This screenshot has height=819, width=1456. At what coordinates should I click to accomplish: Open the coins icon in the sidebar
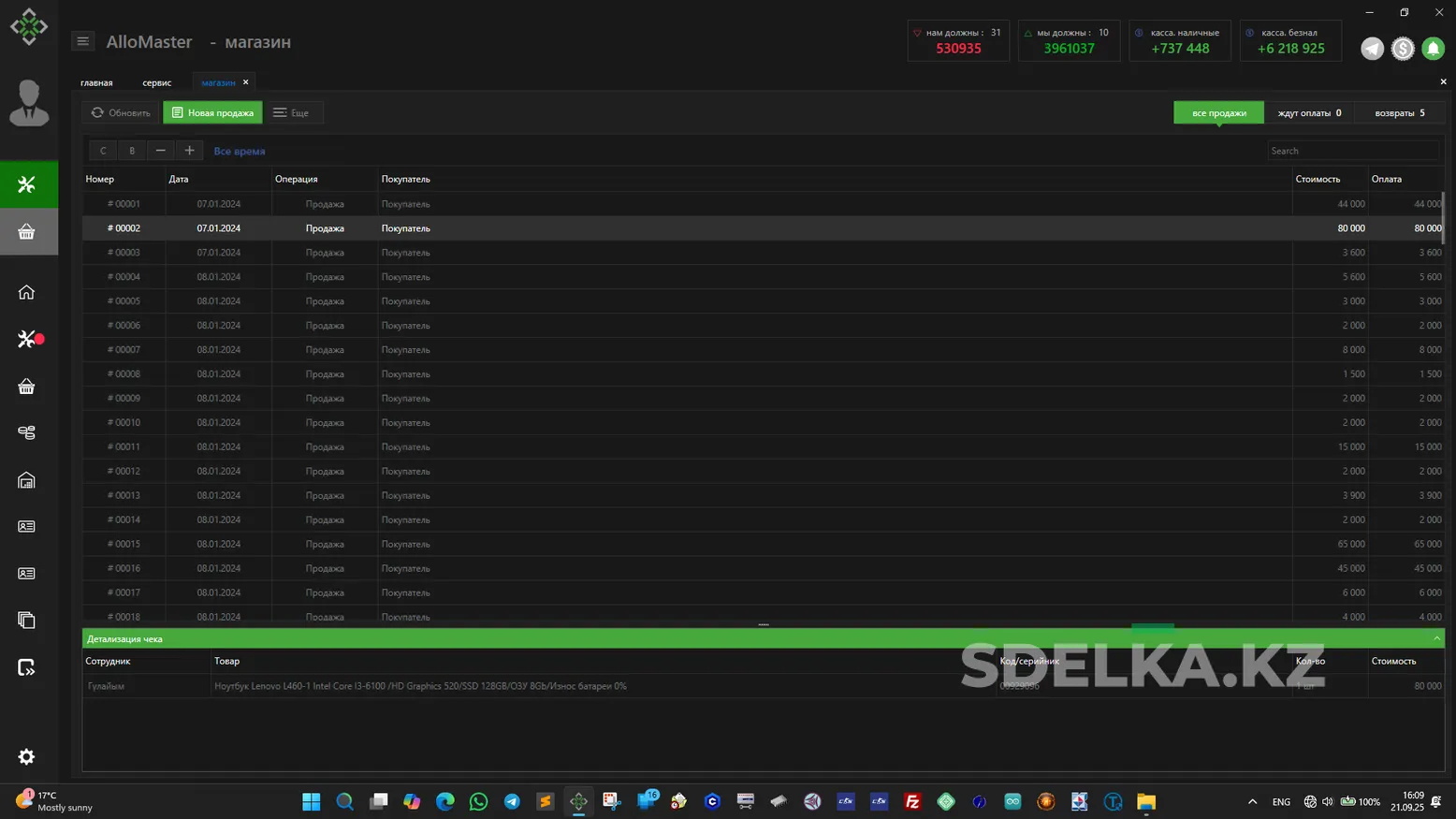point(27,432)
